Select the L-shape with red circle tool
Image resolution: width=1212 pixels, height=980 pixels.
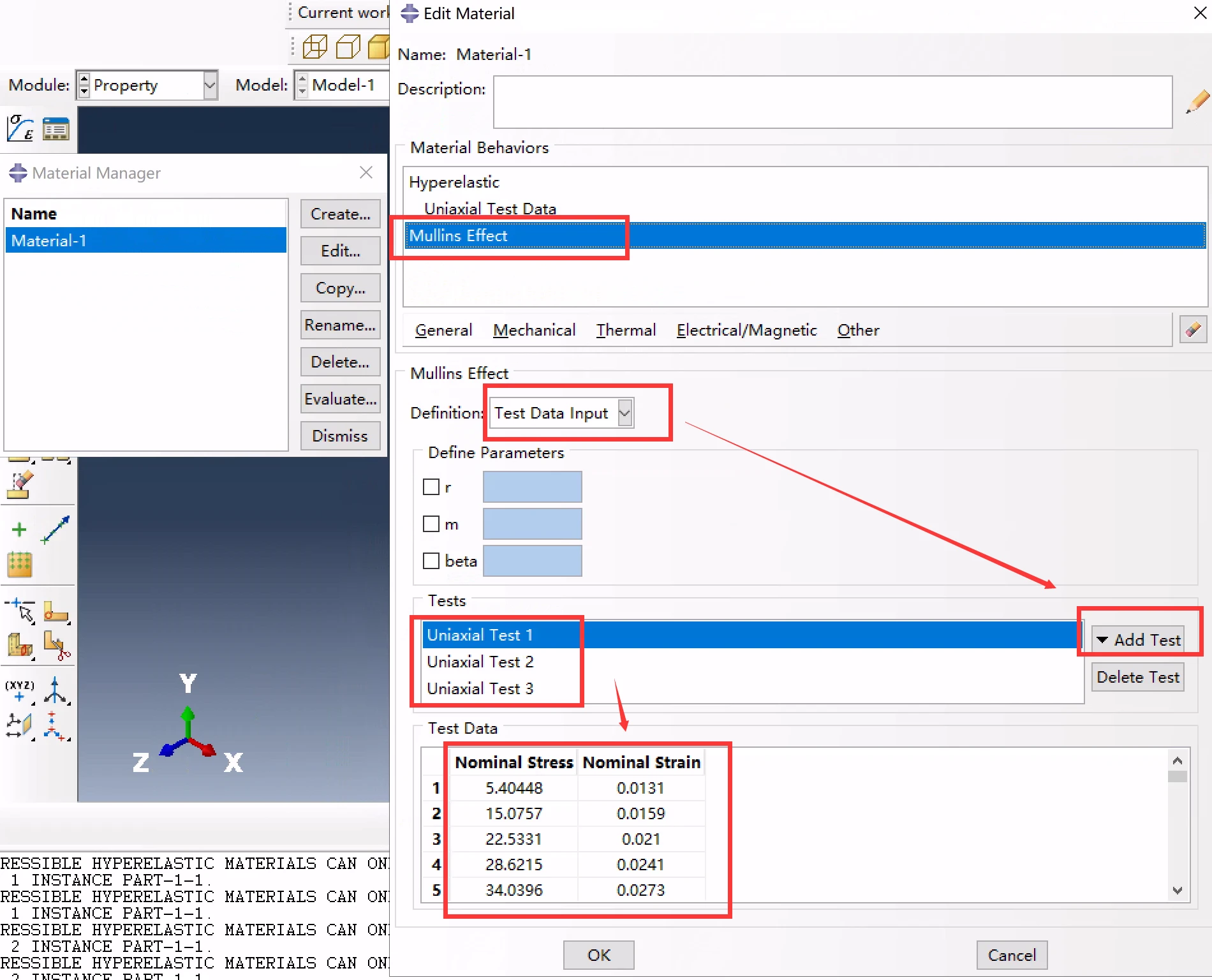56,611
